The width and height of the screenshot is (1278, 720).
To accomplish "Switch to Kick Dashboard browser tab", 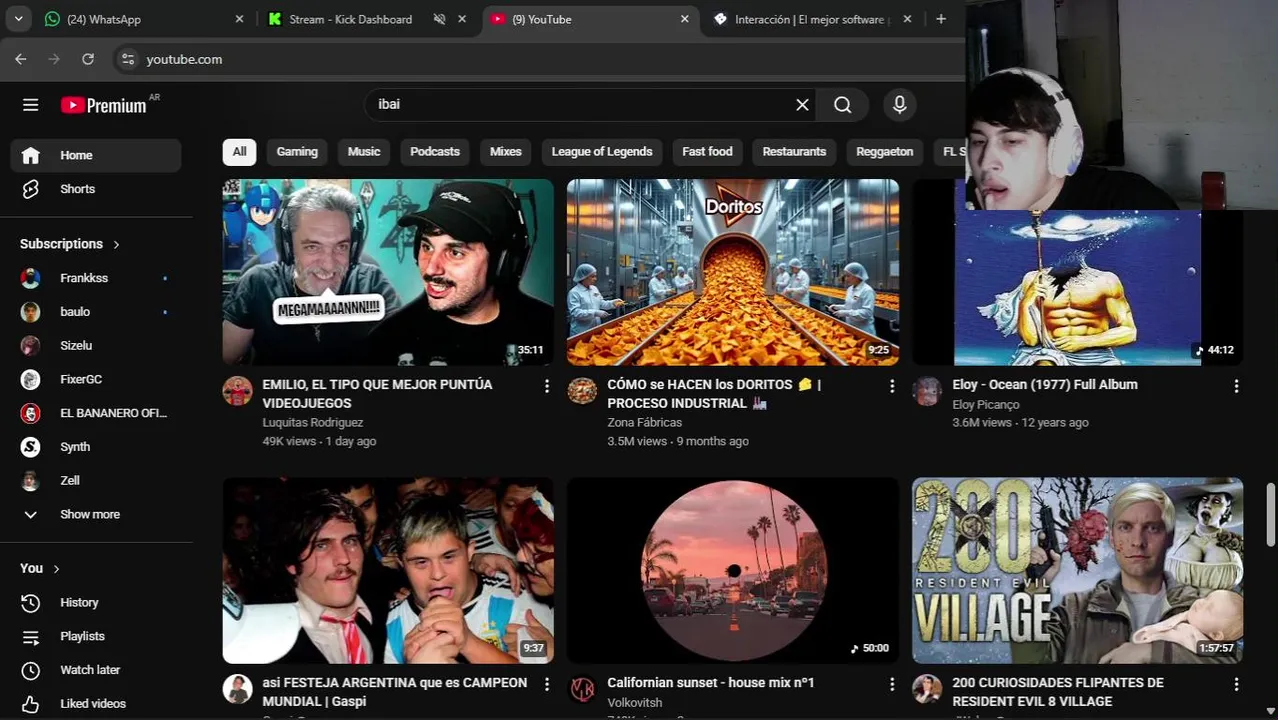I will [350, 19].
